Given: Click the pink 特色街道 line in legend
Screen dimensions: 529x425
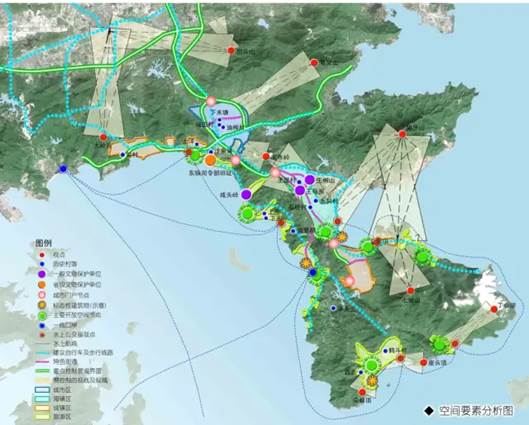Looking at the screenshot, I should 42,362.
